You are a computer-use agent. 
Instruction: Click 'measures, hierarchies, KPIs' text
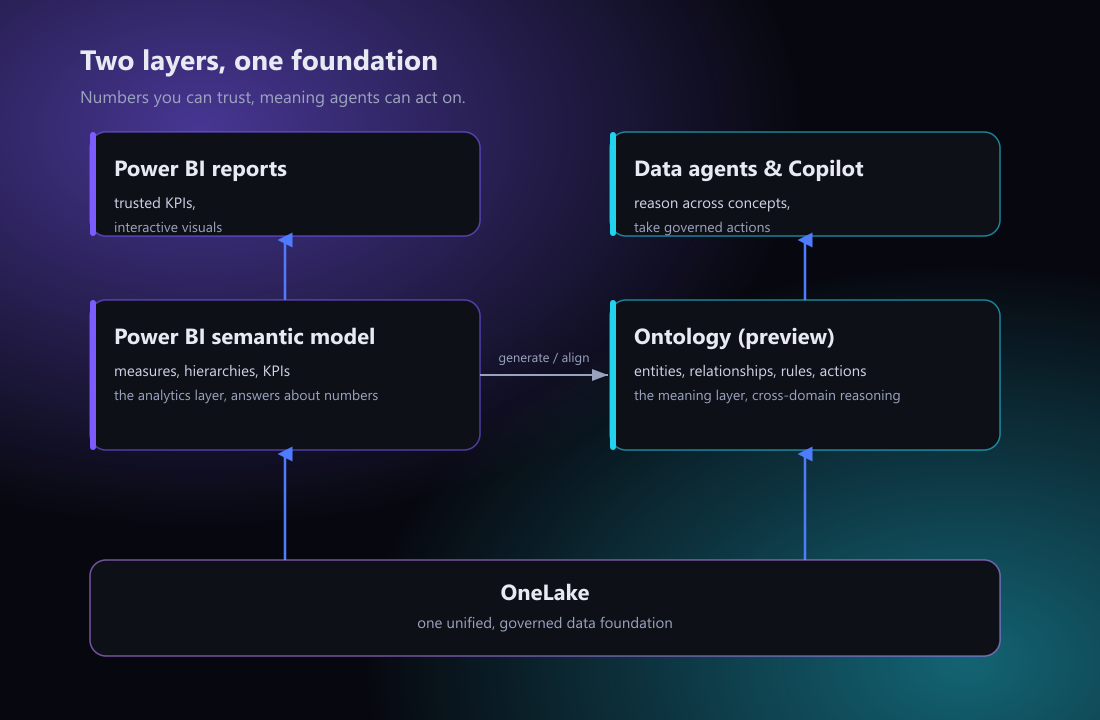(202, 371)
